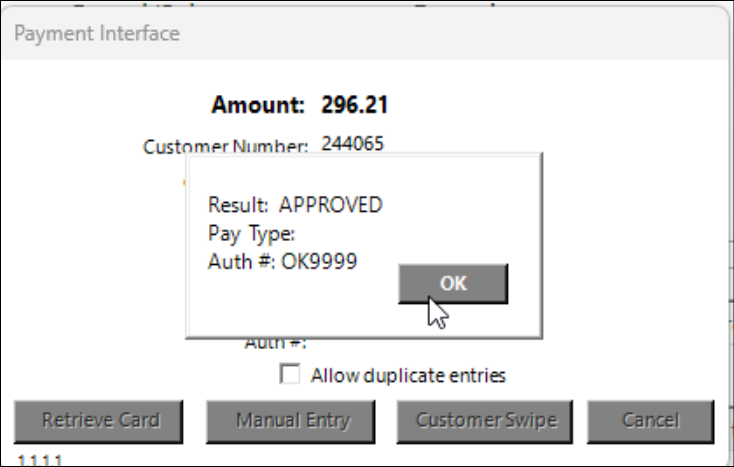Click the bold Amount label
The width and height of the screenshot is (734, 467).
coord(258,105)
